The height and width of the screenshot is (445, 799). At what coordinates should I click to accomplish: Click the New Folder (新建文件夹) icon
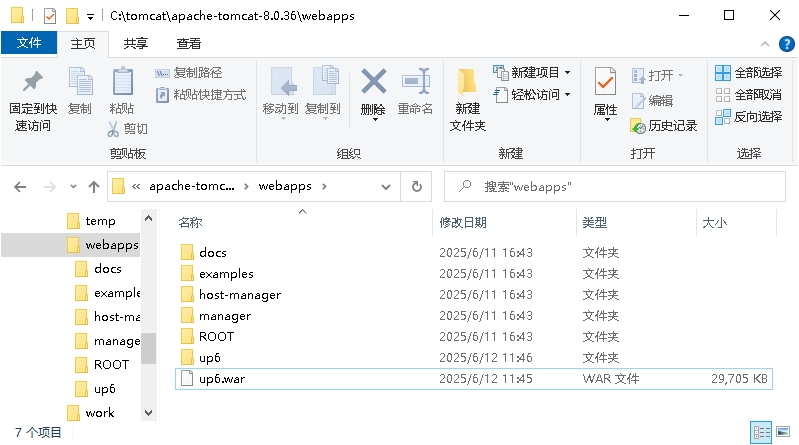click(467, 82)
